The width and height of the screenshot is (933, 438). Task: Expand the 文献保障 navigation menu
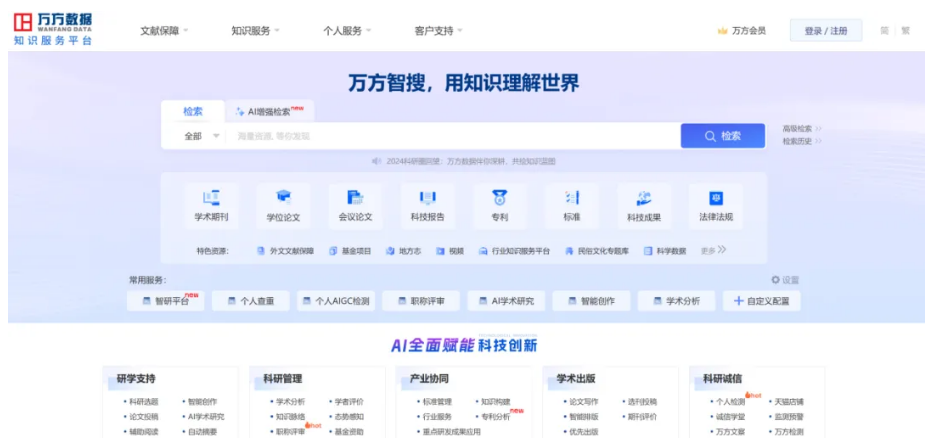pos(165,31)
